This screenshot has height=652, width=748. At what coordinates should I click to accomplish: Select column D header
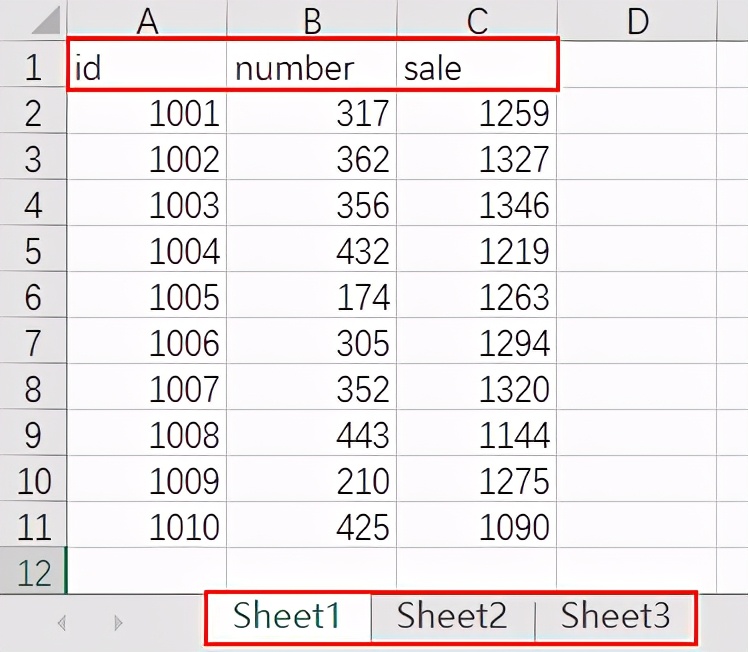tap(637, 21)
